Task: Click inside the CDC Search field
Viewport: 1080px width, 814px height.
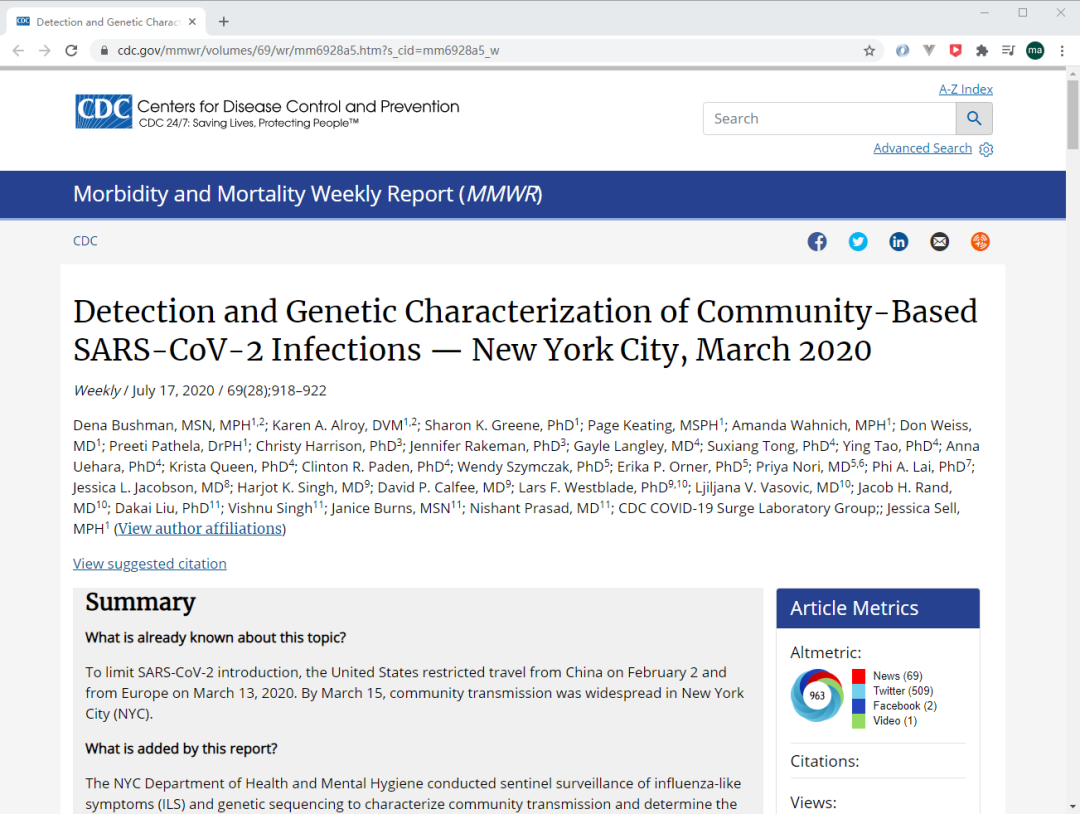Action: click(828, 118)
